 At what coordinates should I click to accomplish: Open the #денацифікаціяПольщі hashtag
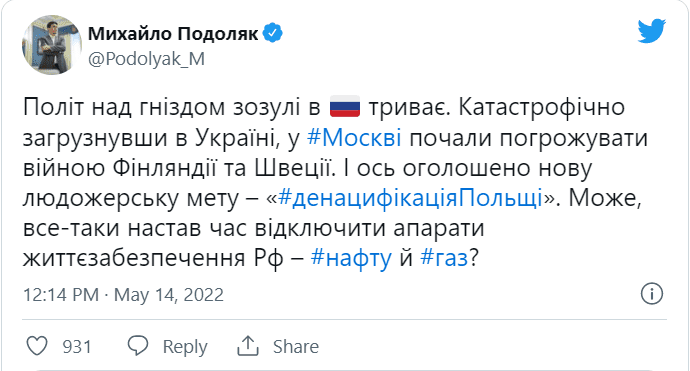(x=410, y=198)
